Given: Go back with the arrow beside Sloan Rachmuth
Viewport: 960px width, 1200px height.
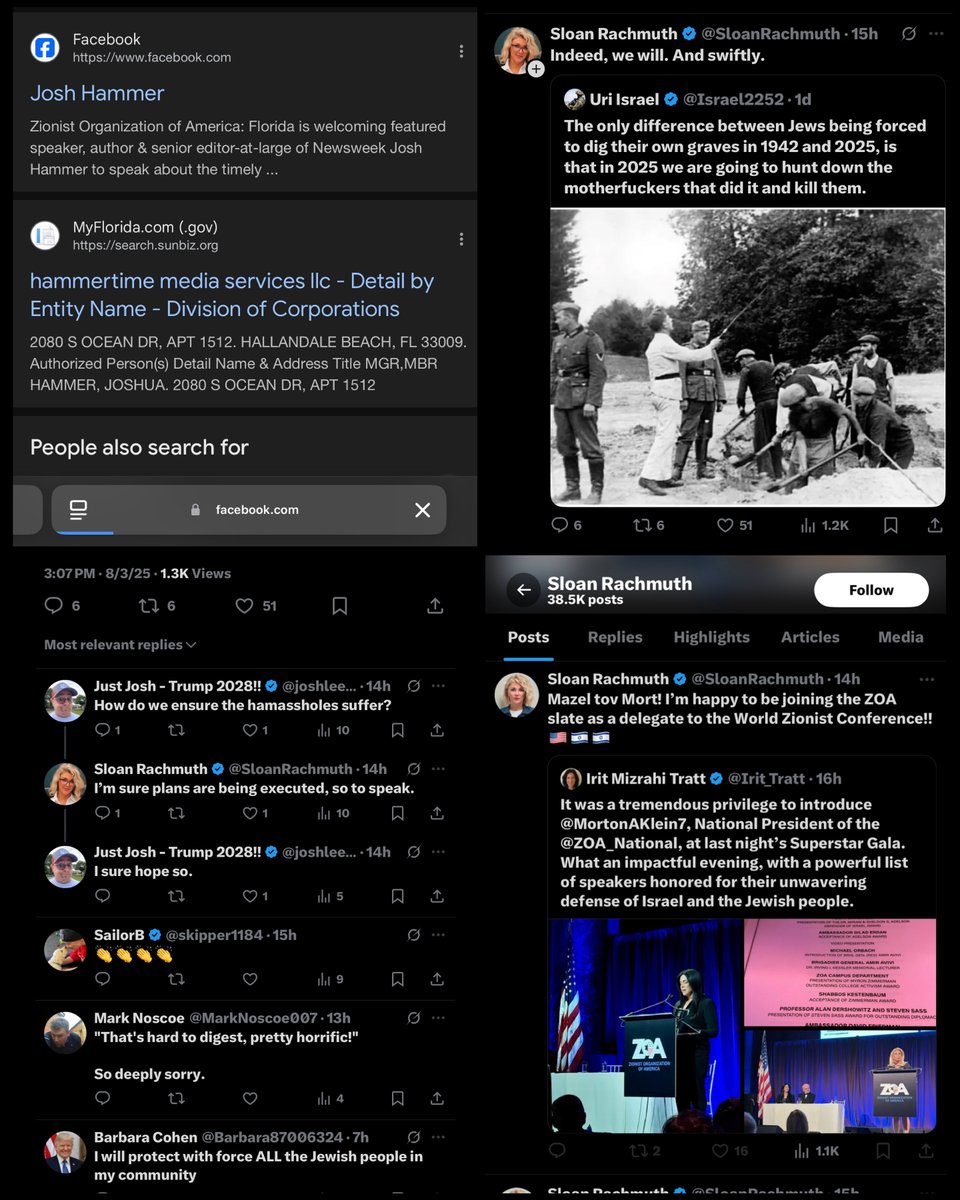Looking at the screenshot, I should point(523,590).
